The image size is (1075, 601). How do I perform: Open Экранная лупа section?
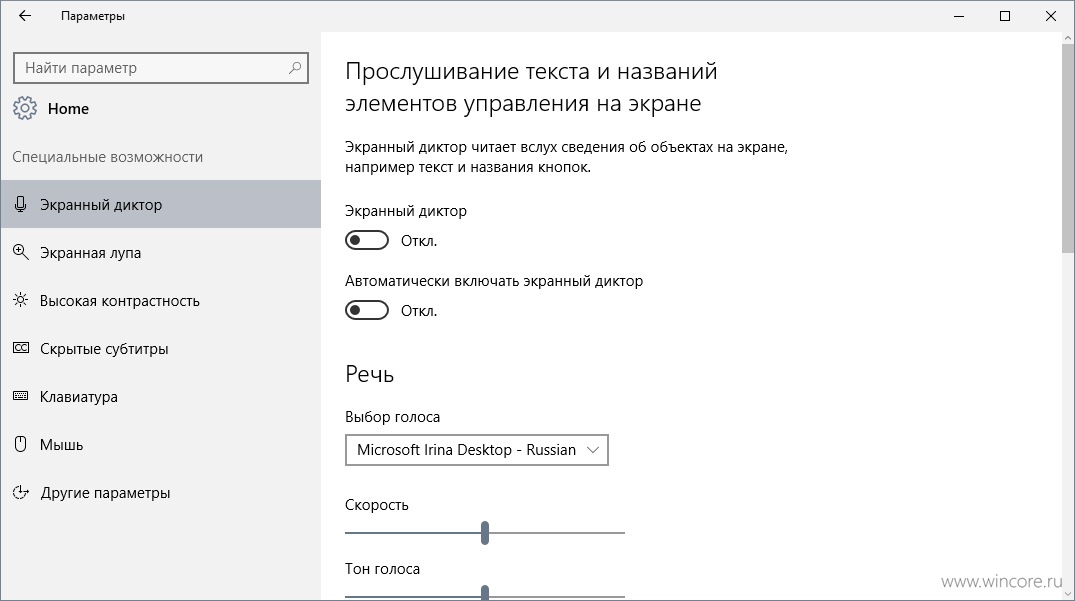click(x=160, y=252)
